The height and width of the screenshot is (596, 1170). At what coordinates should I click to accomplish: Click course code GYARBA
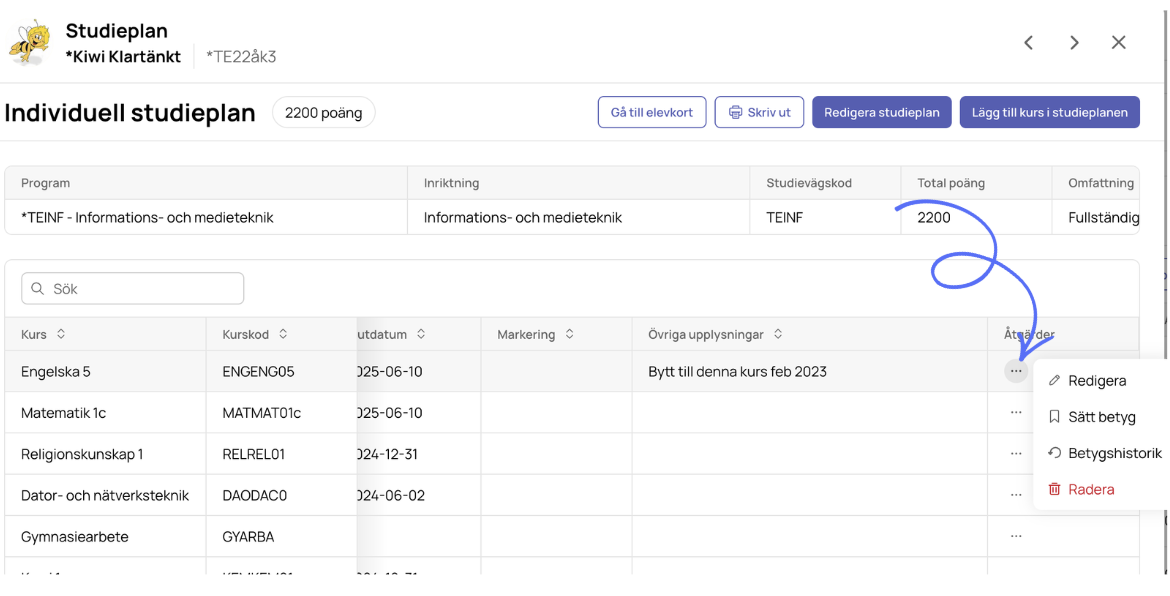pos(248,536)
